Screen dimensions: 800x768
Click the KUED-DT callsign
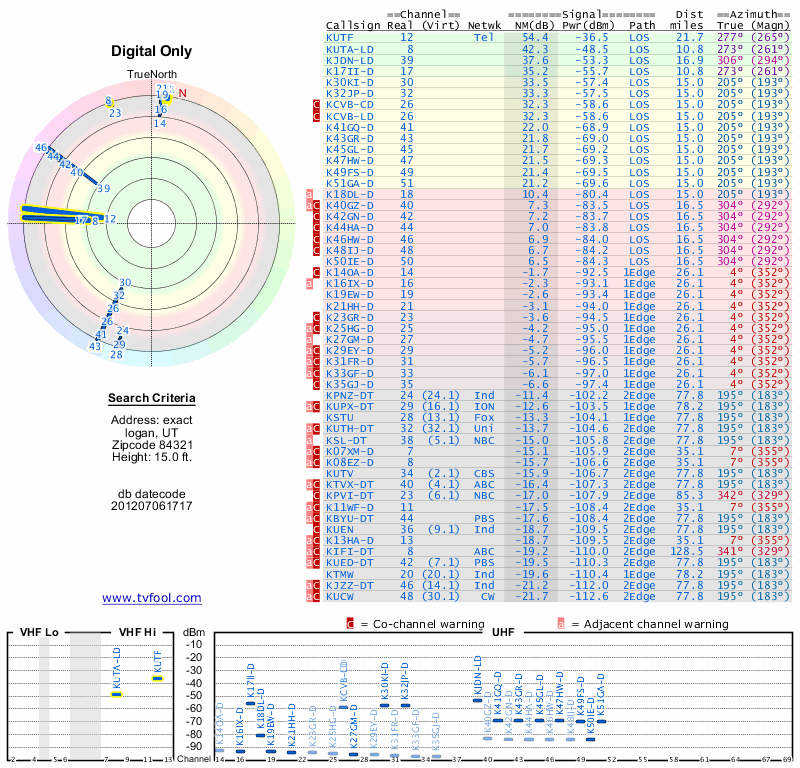point(350,563)
